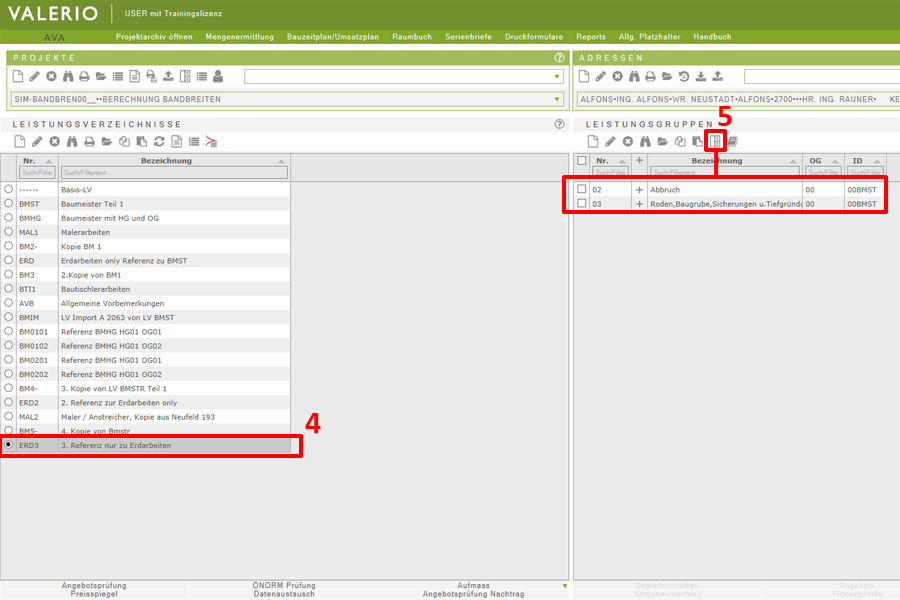Click the user icon in Projekte toolbar
This screenshot has width=900, height=600.
218,76
